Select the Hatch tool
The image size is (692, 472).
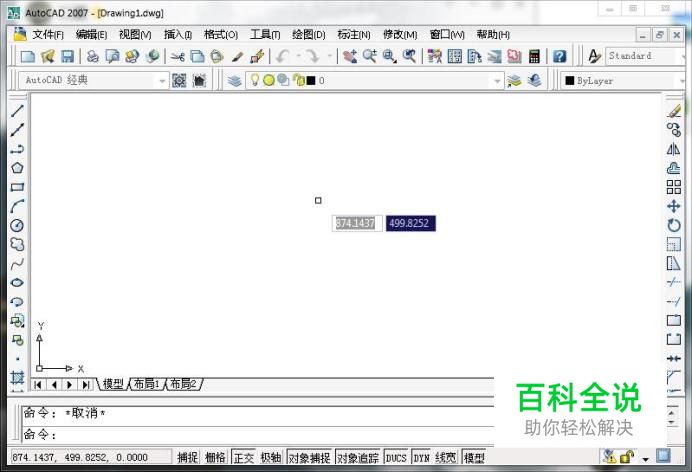pyautogui.click(x=17, y=378)
